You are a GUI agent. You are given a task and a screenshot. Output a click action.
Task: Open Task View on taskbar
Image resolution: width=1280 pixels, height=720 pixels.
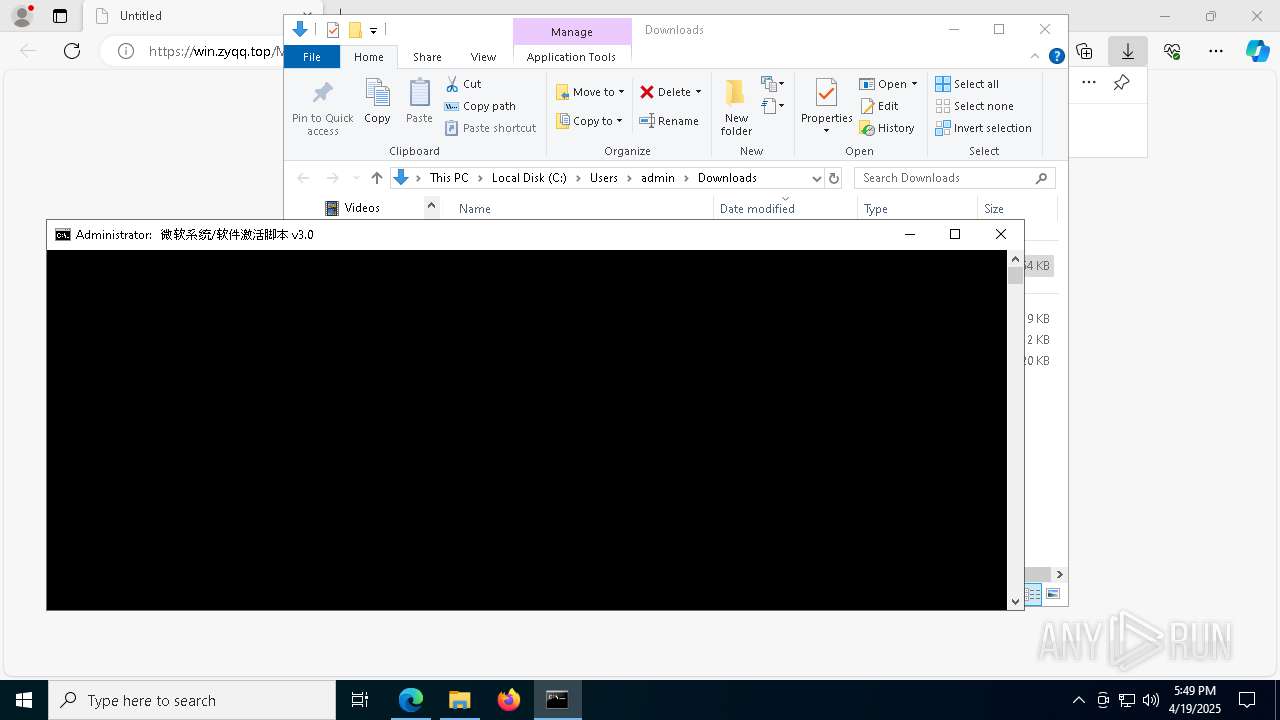click(360, 700)
